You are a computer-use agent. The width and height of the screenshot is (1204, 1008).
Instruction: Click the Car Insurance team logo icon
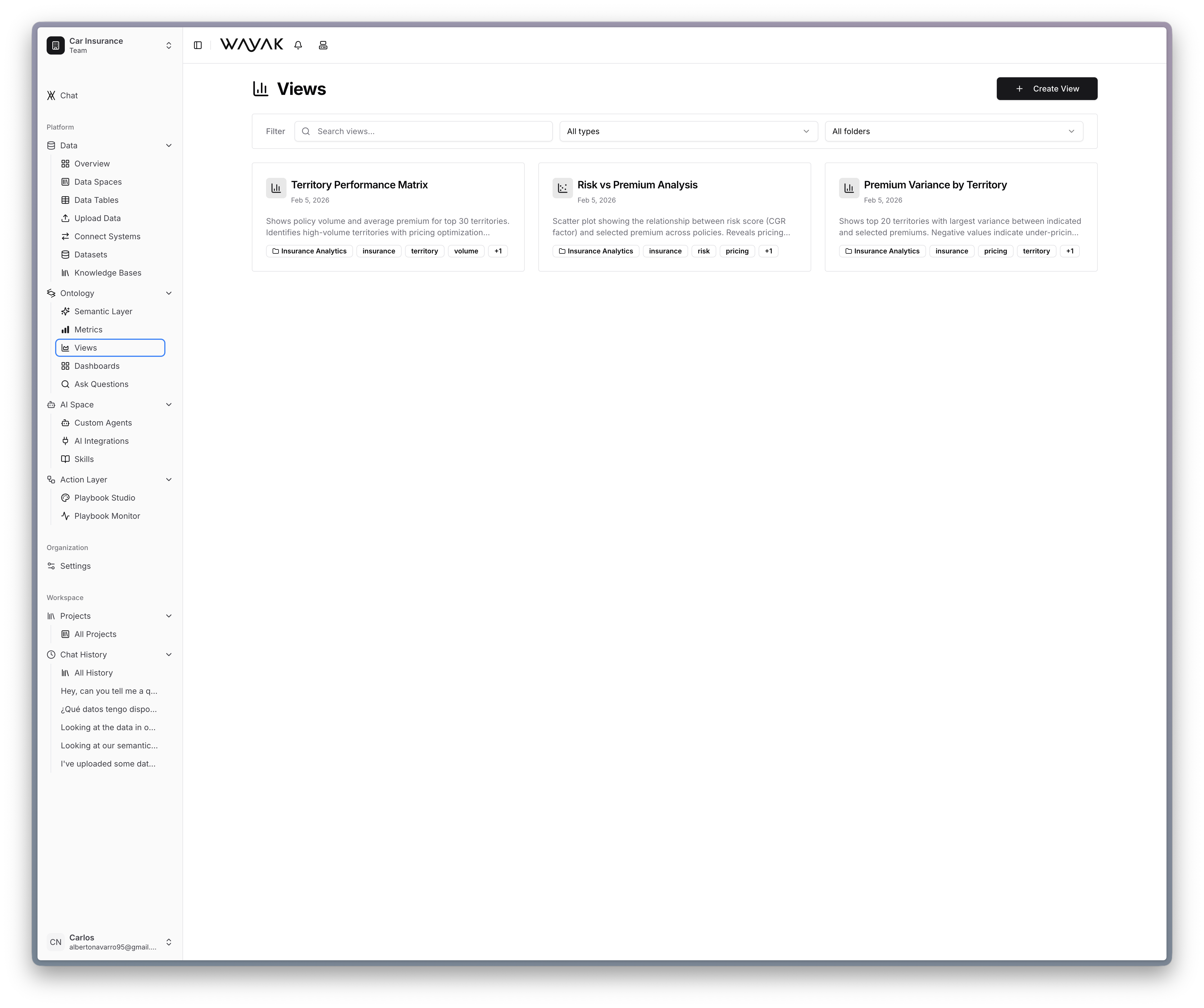click(x=56, y=45)
